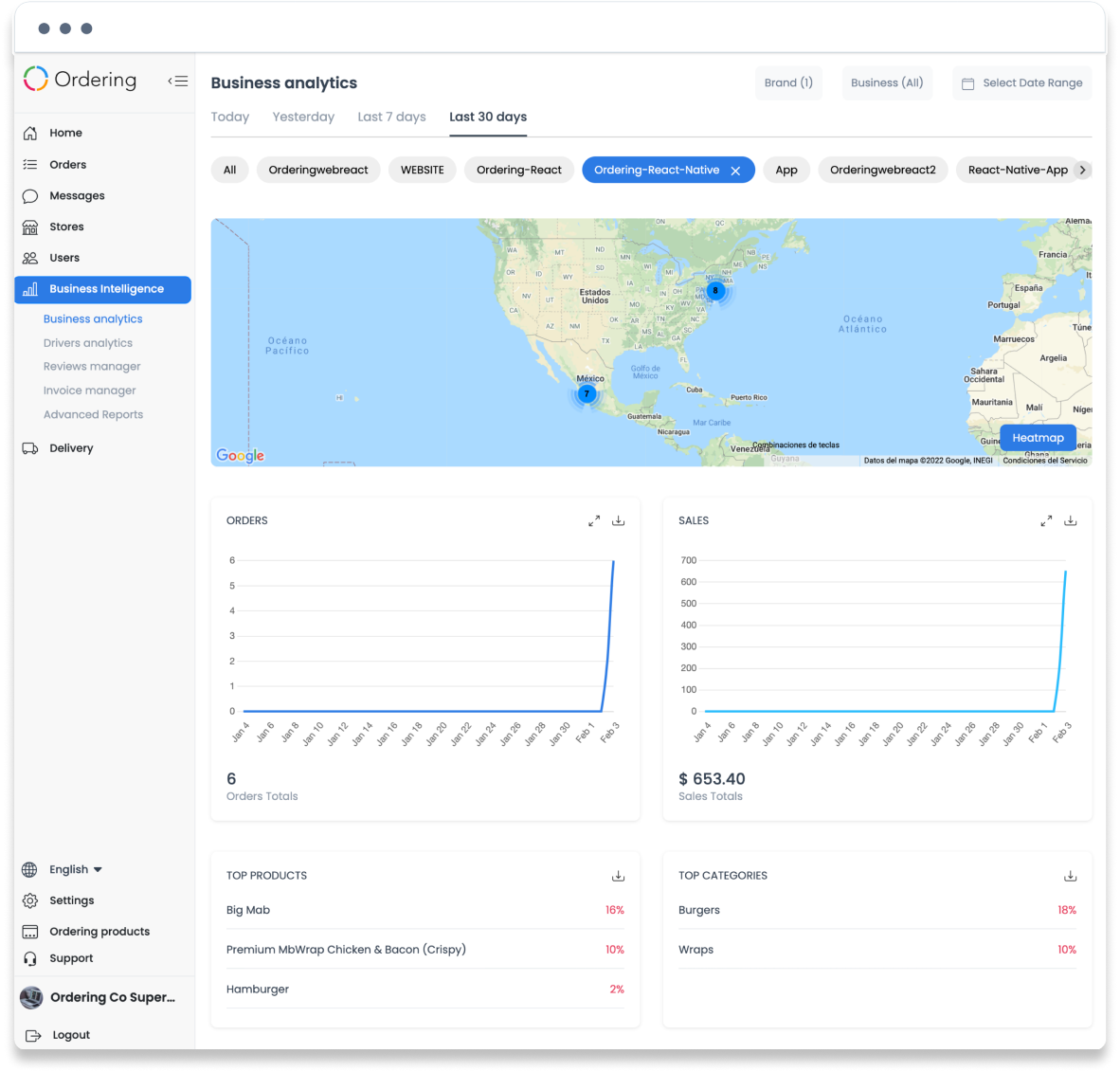The width and height of the screenshot is (1120, 1072).
Task: Click the Ordering Co Super profile avatar
Action: [x=31, y=998]
